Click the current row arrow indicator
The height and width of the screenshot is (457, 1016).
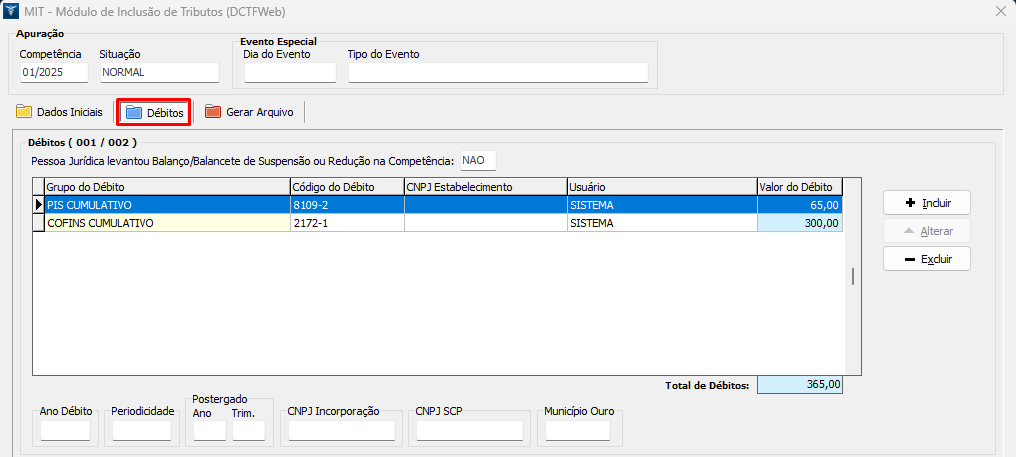(x=39, y=205)
